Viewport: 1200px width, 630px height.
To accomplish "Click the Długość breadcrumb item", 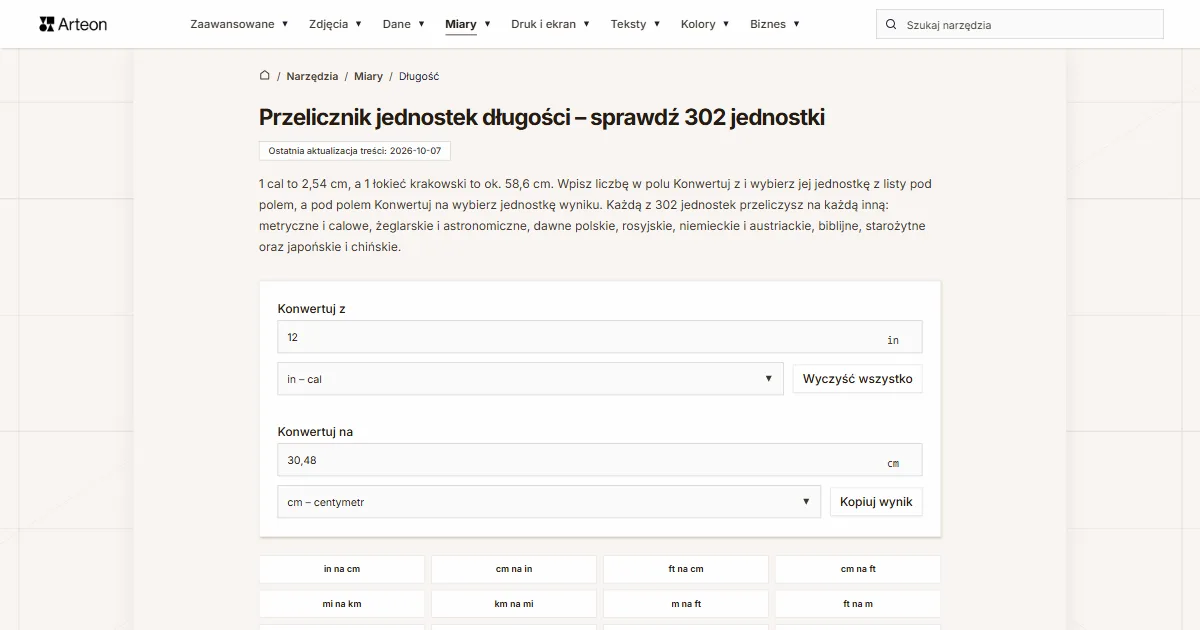I will pos(419,76).
